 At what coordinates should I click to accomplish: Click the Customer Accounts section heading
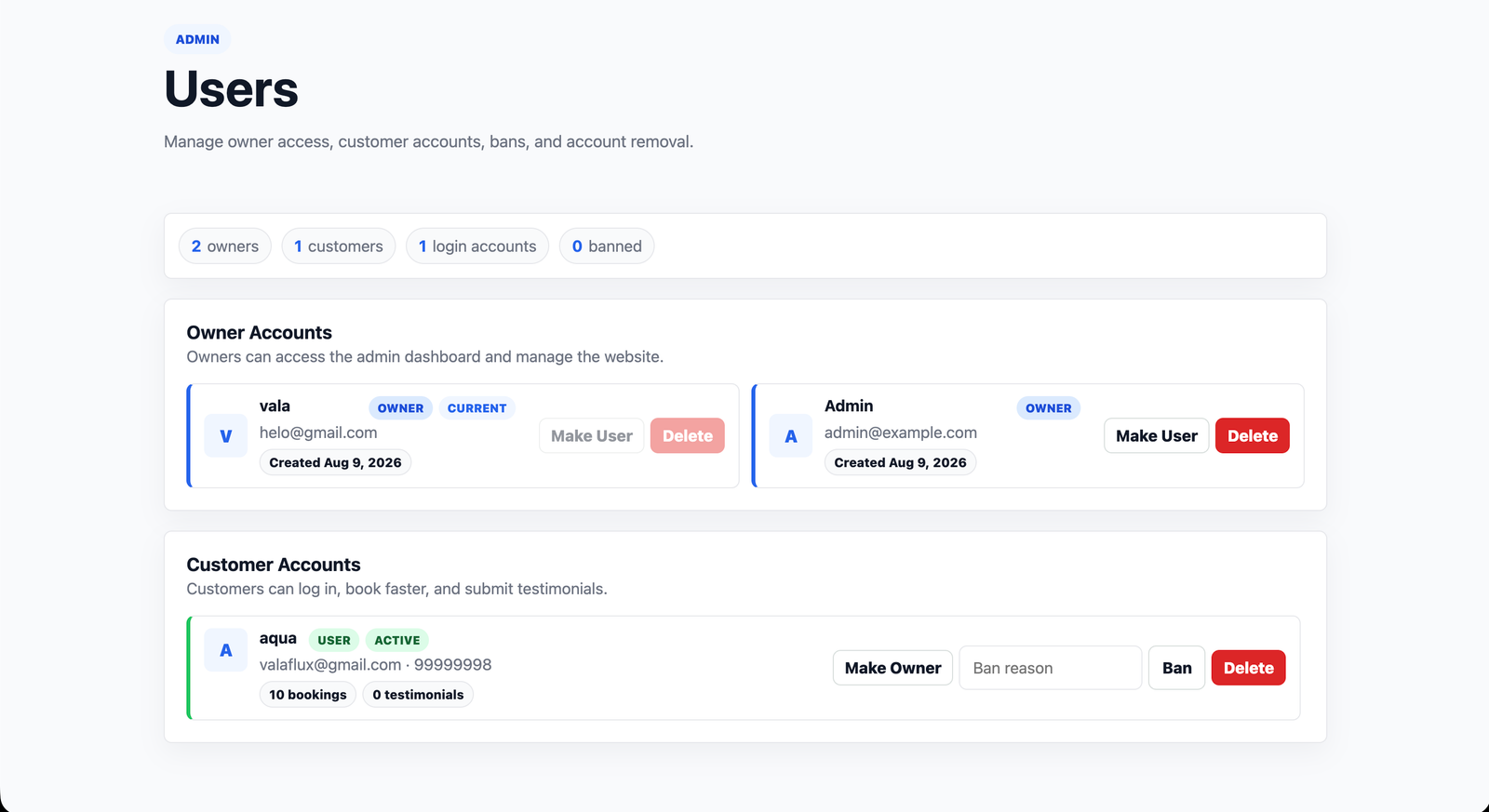tap(274, 565)
